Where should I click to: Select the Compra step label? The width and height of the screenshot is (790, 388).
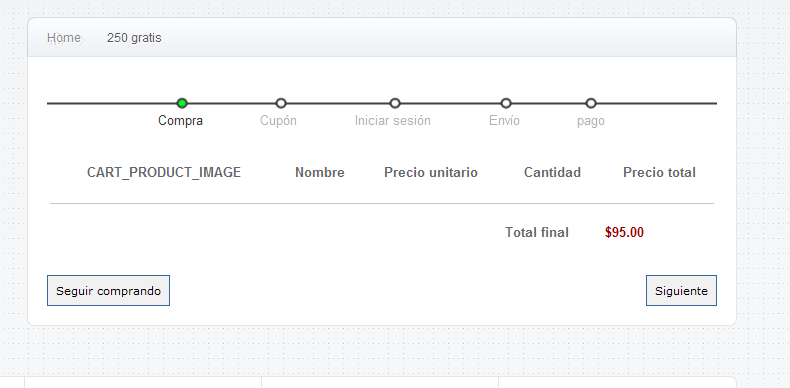click(180, 121)
